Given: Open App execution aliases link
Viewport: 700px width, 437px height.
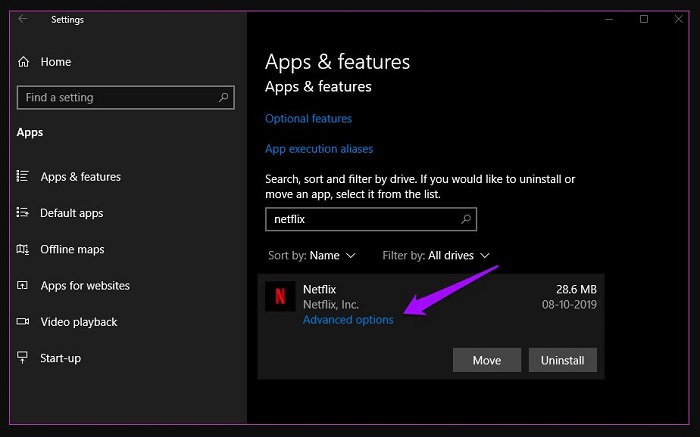Looking at the screenshot, I should pos(319,149).
